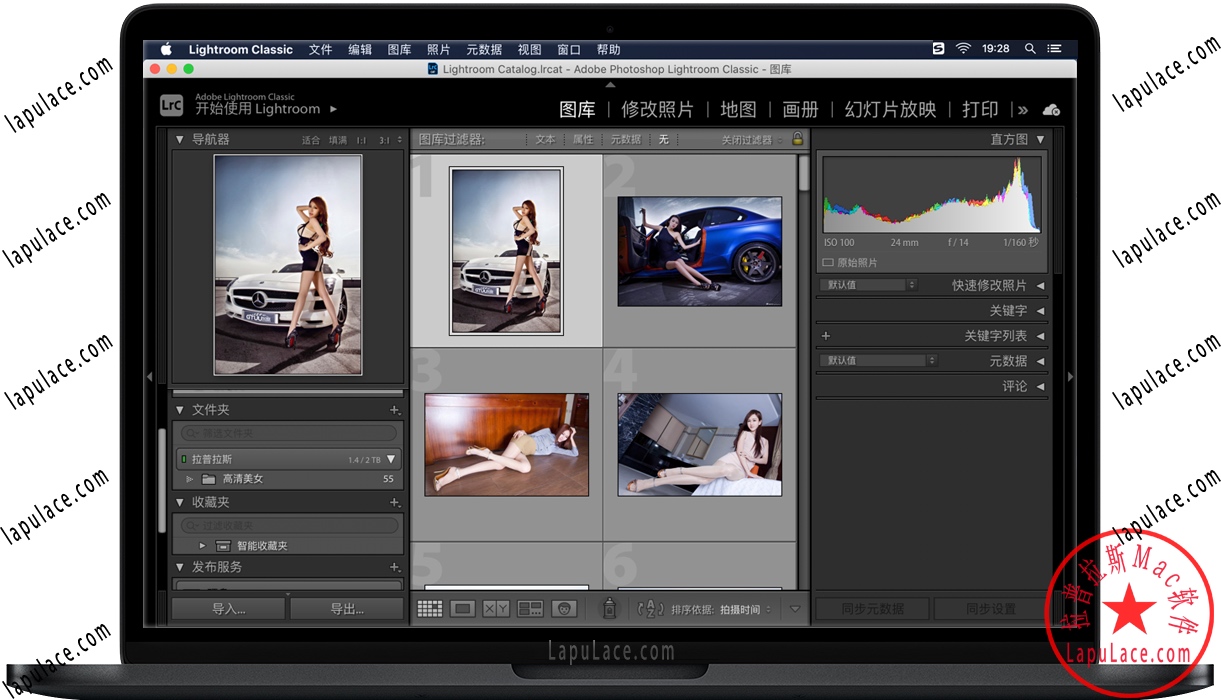The height and width of the screenshot is (700, 1221).
Task: Switch to Loupe view icon
Action: click(x=462, y=608)
